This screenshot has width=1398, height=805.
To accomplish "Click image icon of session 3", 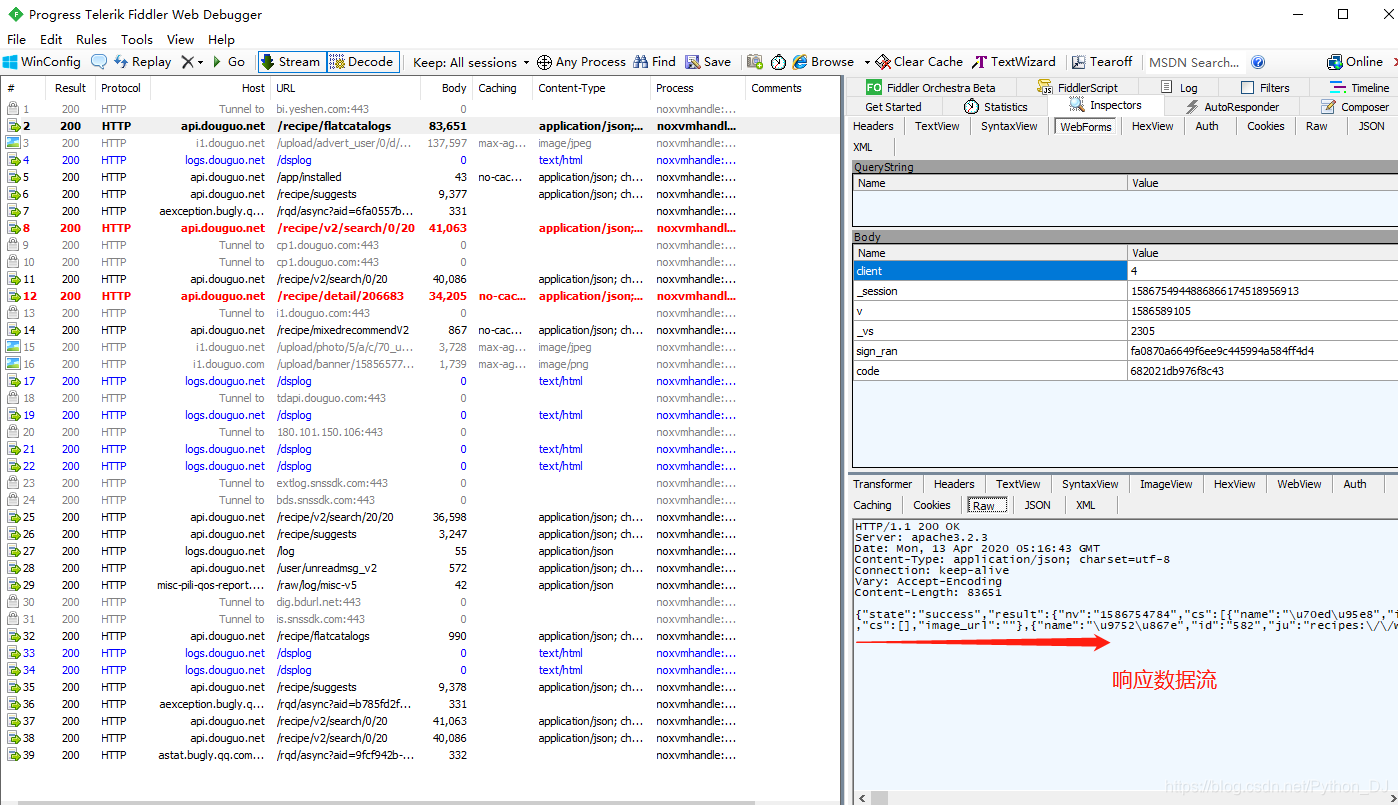I will 13,143.
